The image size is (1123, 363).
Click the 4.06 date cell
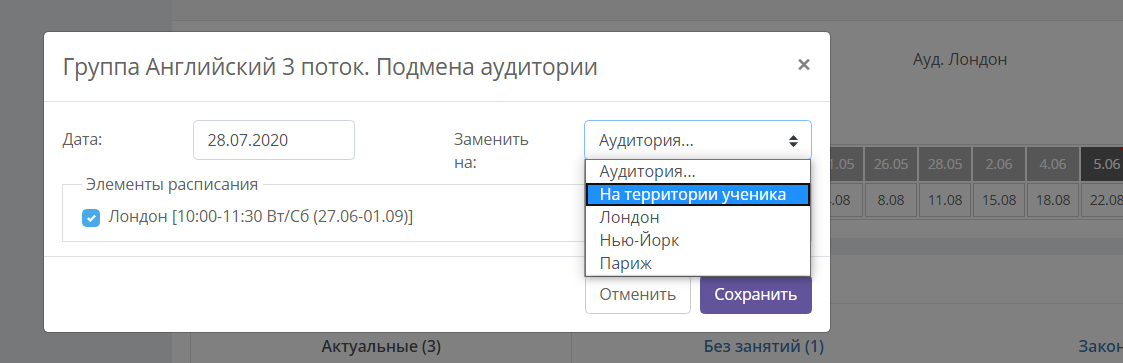click(x=1053, y=164)
